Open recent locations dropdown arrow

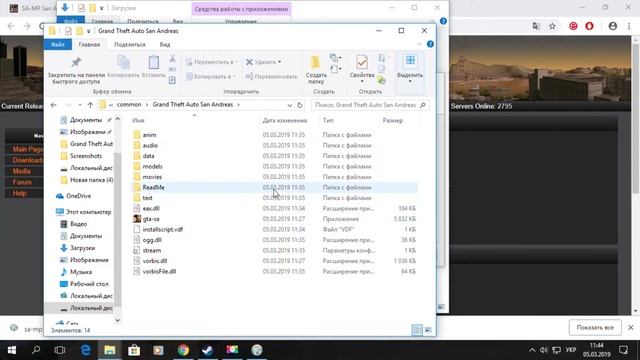pyautogui.click(x=80, y=105)
